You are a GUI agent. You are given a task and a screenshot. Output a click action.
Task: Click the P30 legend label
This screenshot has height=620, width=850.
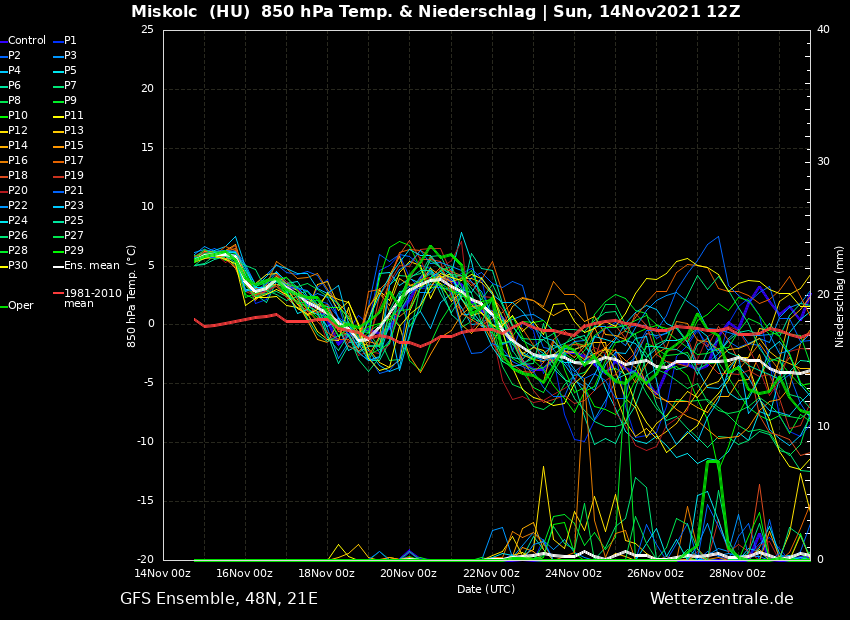[18, 266]
